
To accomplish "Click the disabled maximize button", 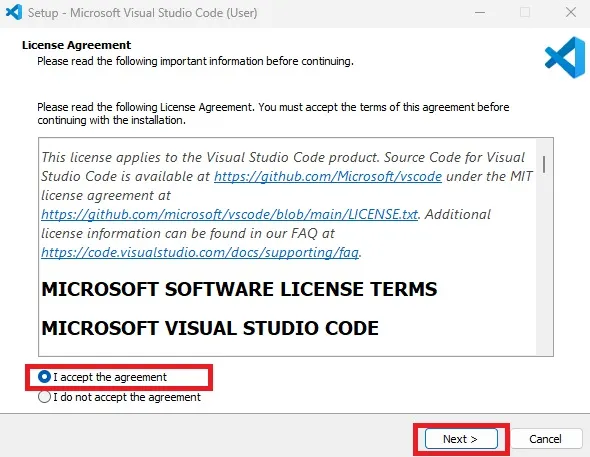I will [x=525, y=12].
